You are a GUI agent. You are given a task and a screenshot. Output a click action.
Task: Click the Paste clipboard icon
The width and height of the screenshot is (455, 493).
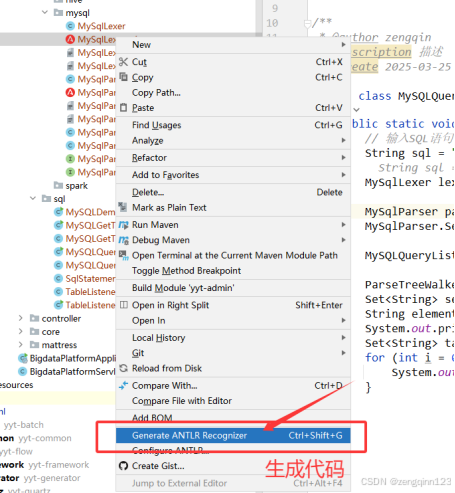pyautogui.click(x=123, y=108)
